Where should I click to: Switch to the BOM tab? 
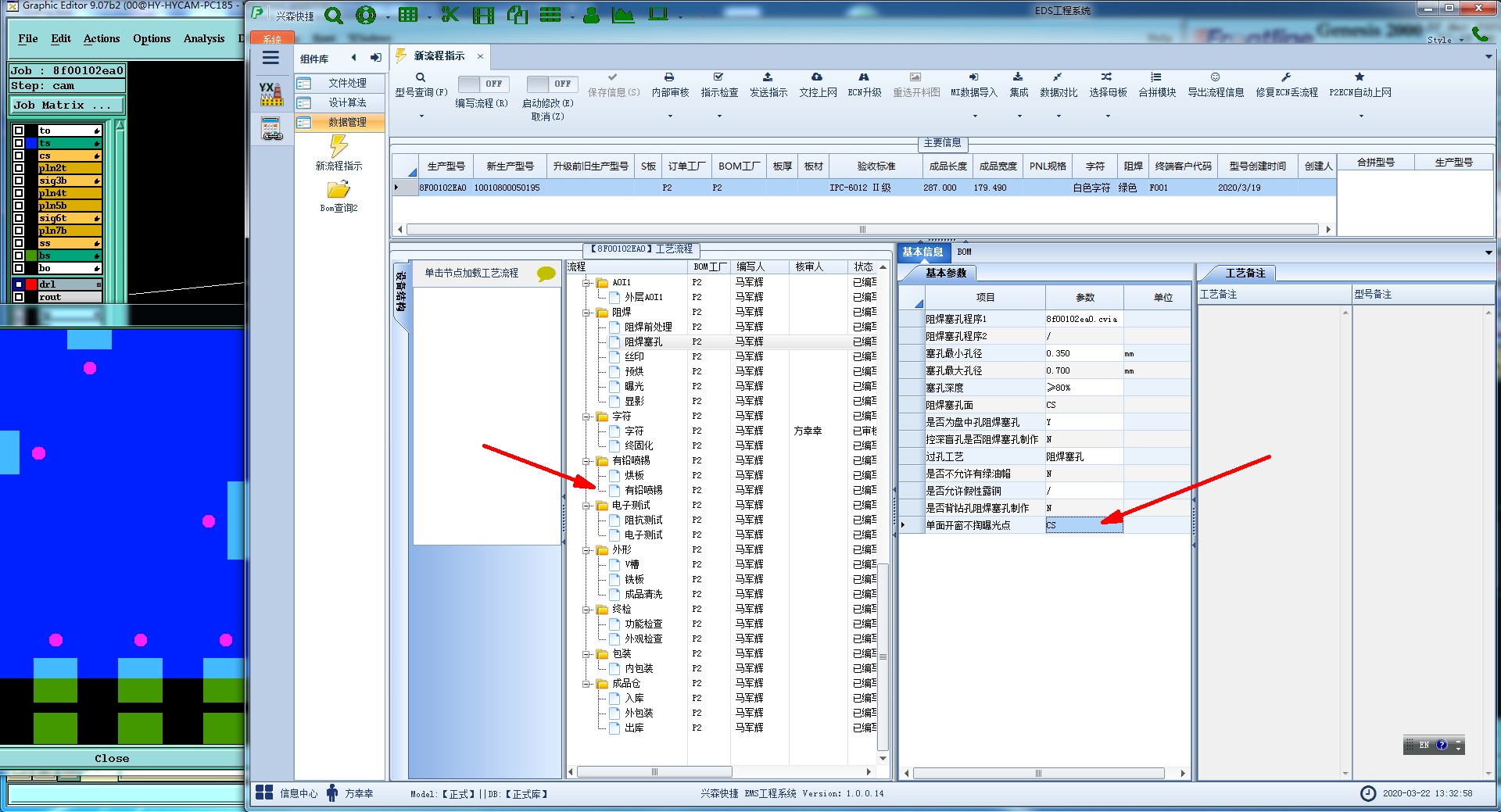[x=964, y=252]
